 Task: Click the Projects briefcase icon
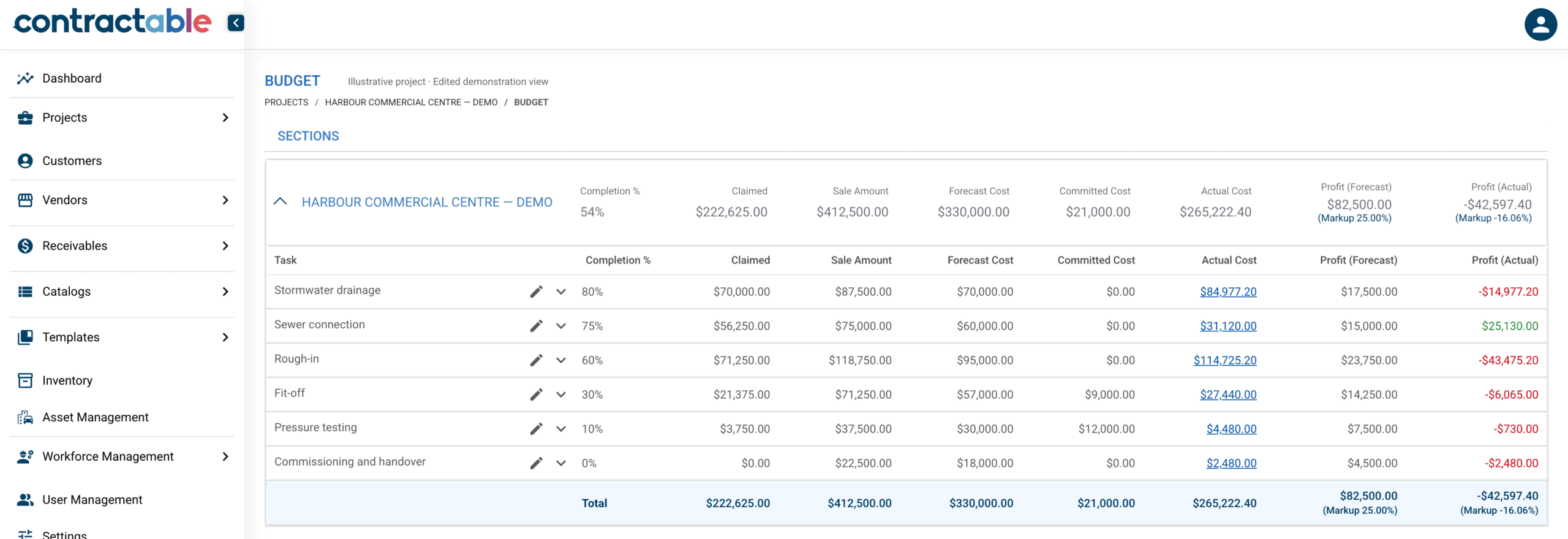point(25,118)
